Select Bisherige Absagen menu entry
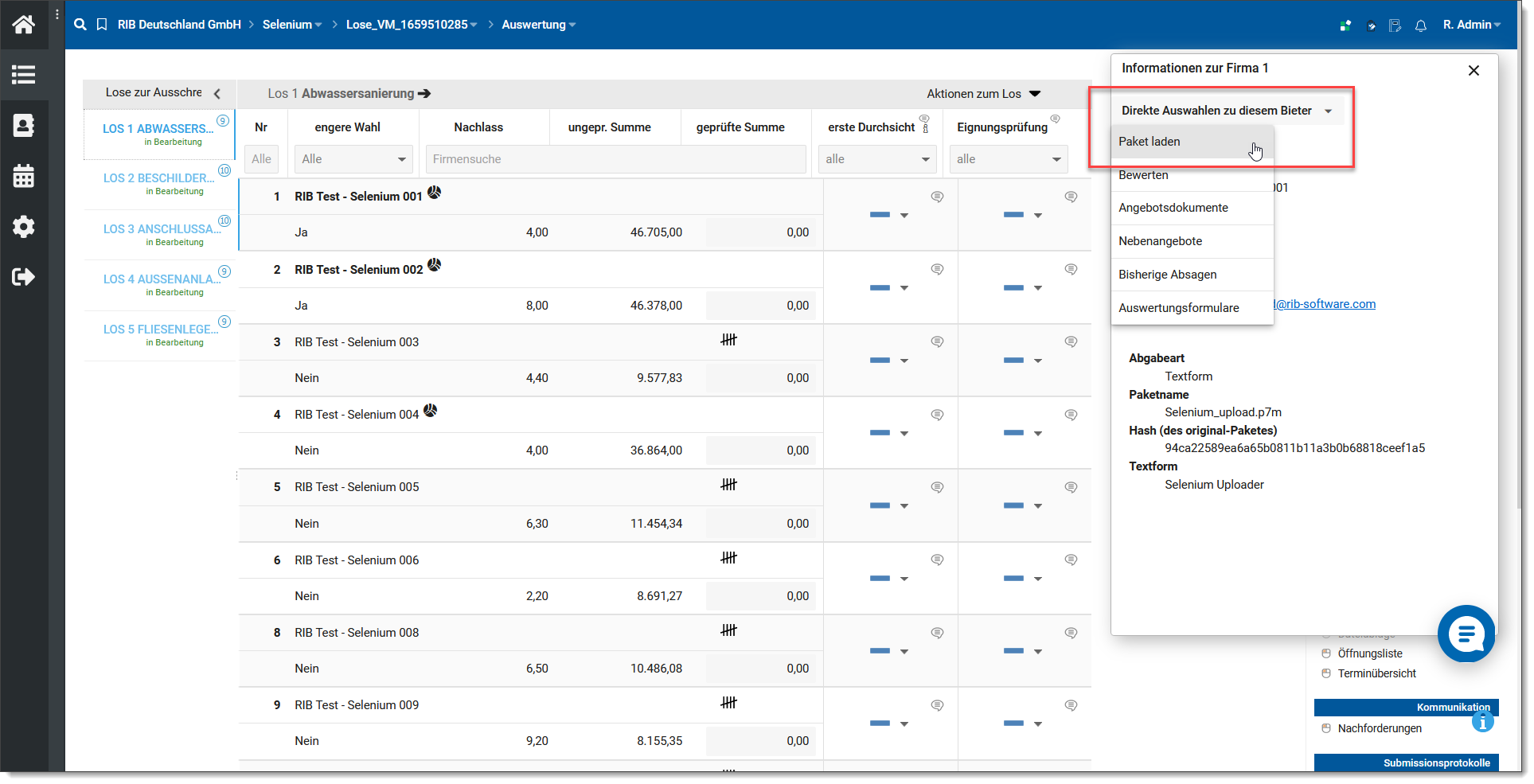 (1192, 275)
